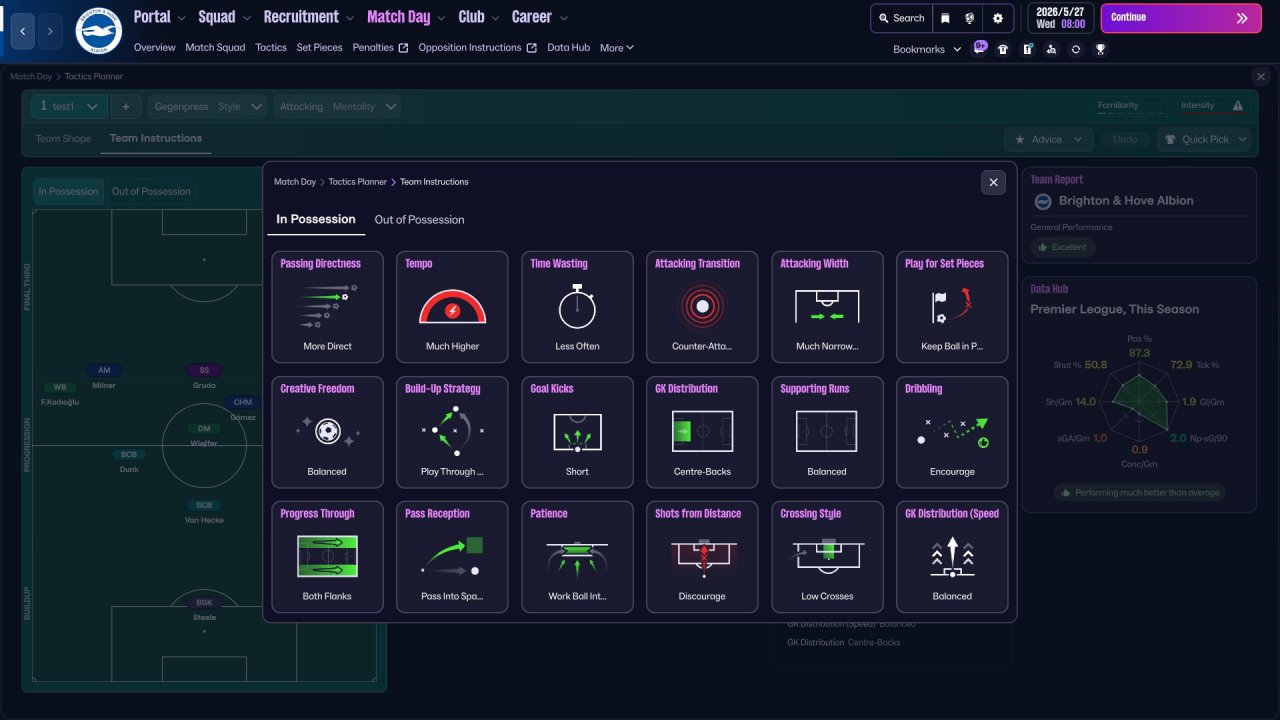The height and width of the screenshot is (720, 1280).
Task: Expand the Recruitment menu
Action: (309, 17)
